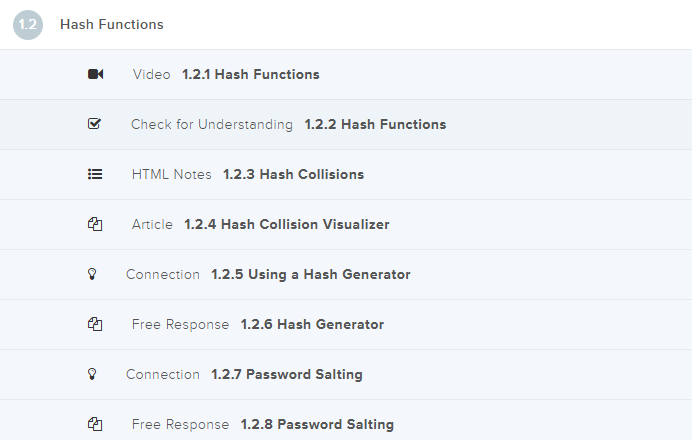Viewport: 692px width, 440px height.
Task: Open 1.2.7 Password Salting connection
Action: tap(286, 374)
